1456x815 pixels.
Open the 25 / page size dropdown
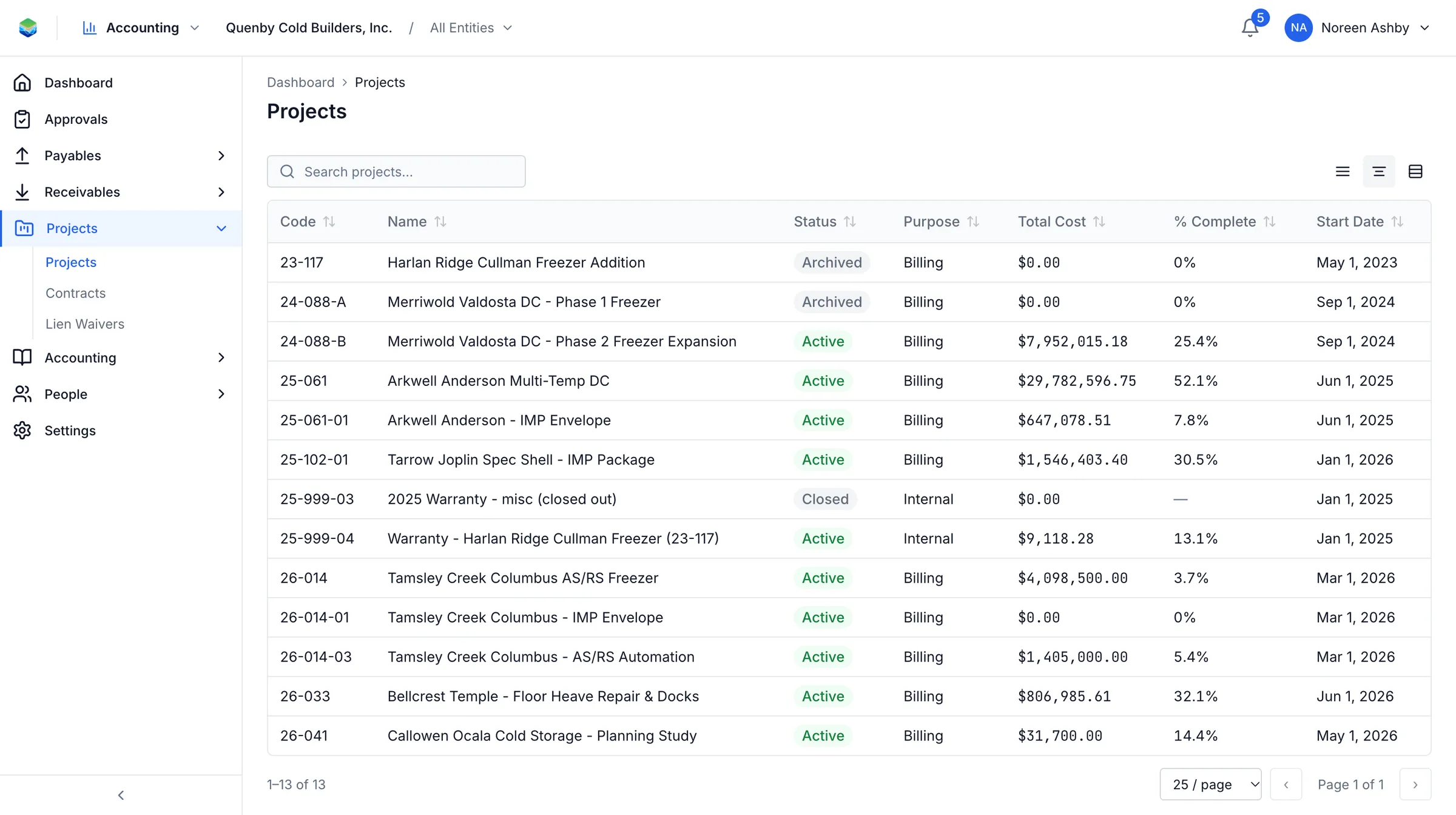click(1210, 784)
